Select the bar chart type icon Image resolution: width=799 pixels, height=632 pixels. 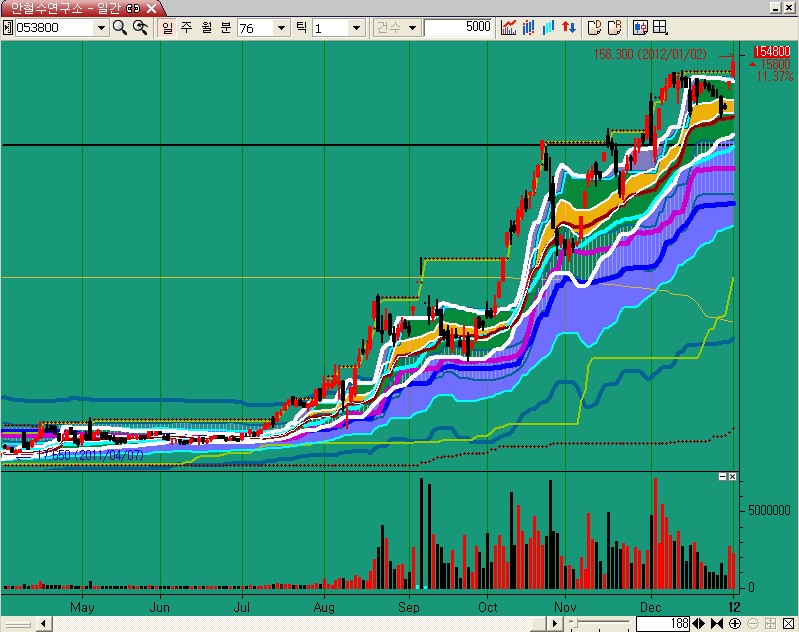click(529, 27)
